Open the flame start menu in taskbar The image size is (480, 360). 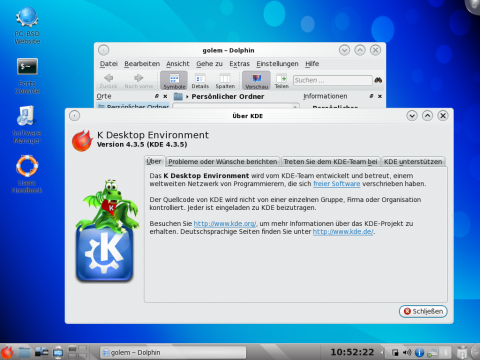tap(7, 352)
